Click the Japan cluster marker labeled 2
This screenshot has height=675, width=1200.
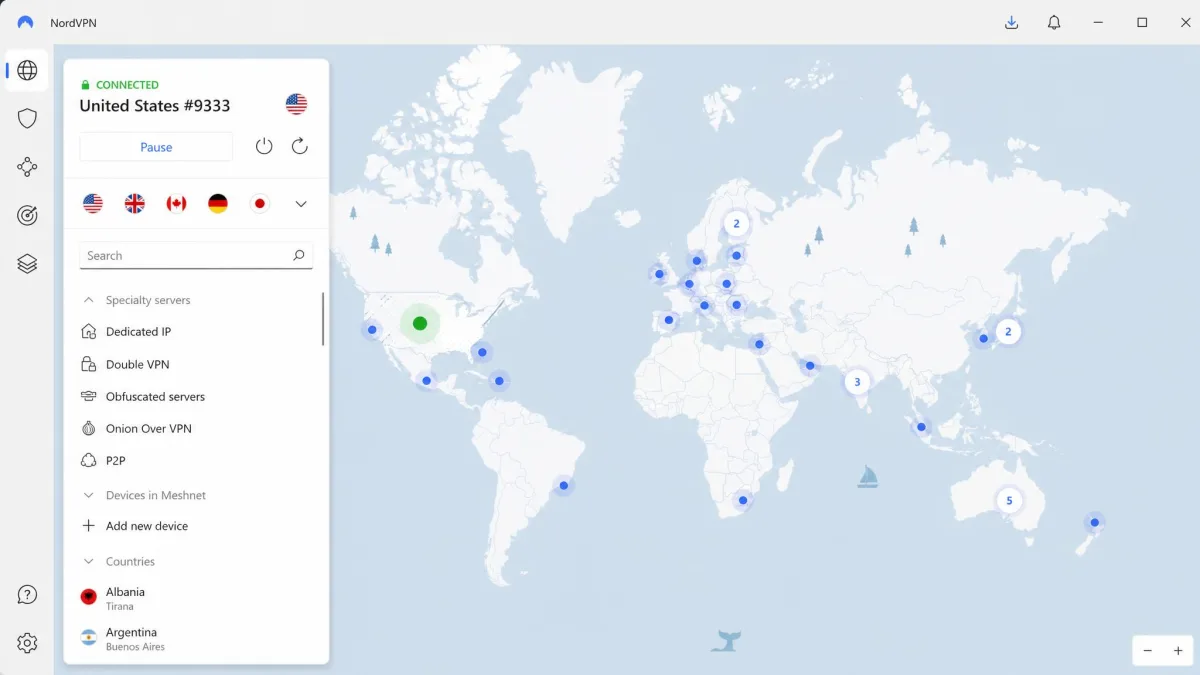[x=1008, y=332]
